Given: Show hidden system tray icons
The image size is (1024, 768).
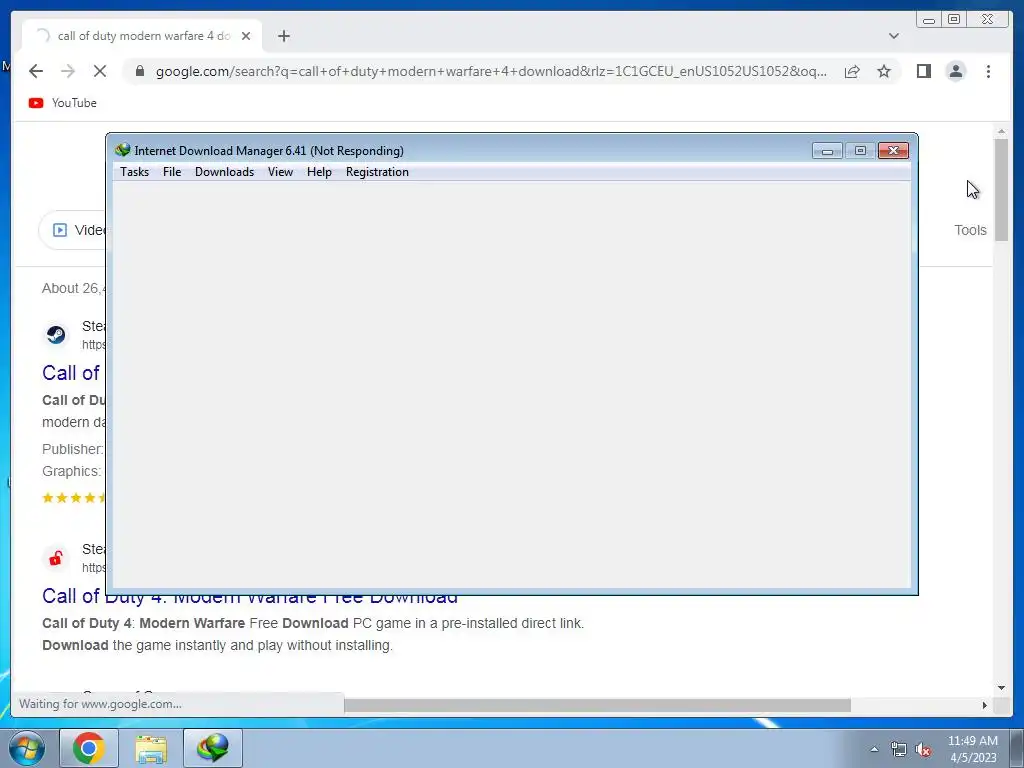Looking at the screenshot, I should tap(874, 749).
